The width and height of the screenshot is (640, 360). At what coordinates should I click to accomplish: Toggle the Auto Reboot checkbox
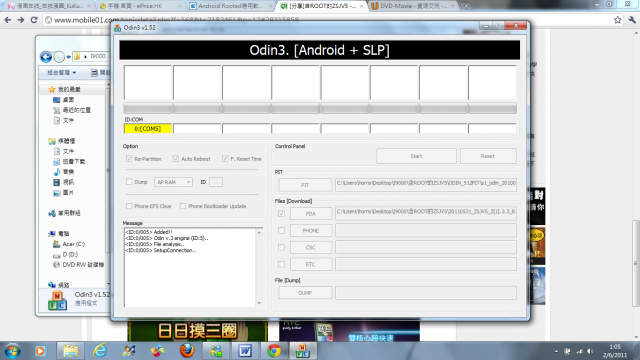point(176,159)
